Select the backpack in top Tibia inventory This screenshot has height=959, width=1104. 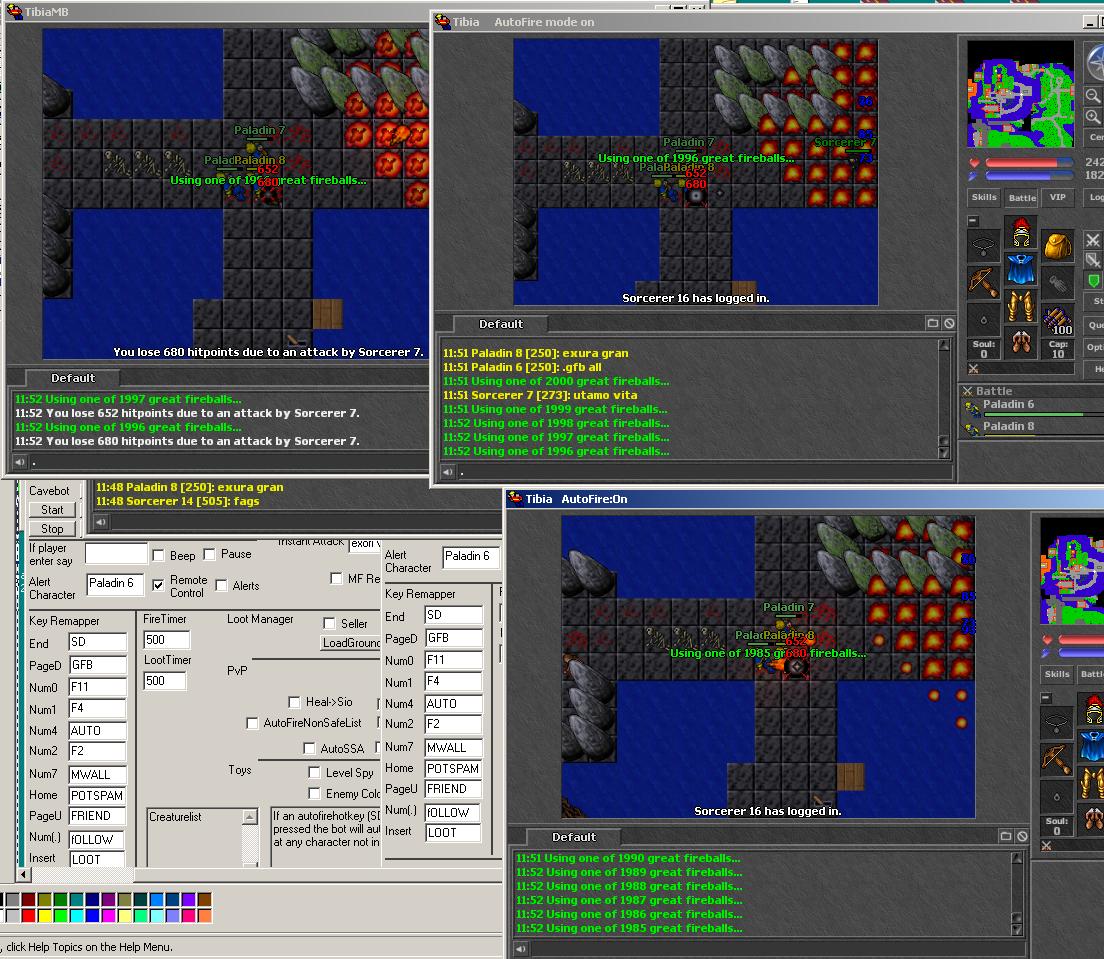click(1058, 246)
